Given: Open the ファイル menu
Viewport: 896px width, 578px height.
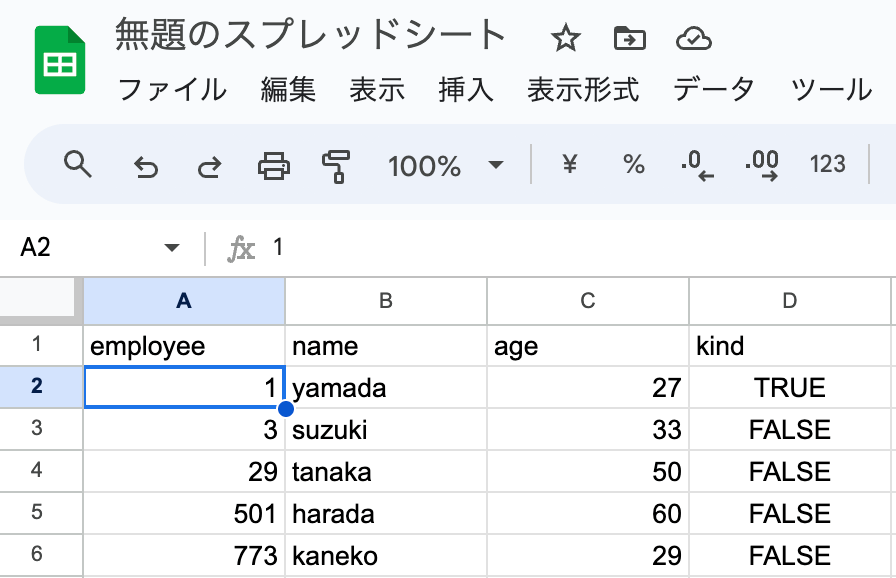Looking at the screenshot, I should click(x=172, y=90).
